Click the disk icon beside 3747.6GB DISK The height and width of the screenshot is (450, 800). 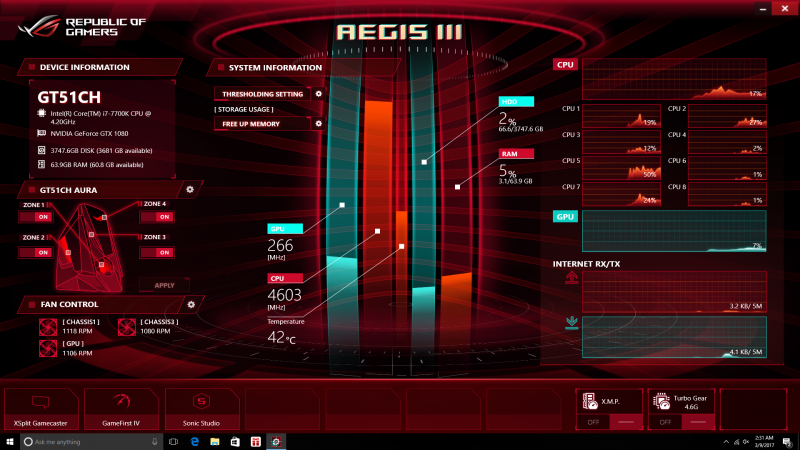tap(42, 151)
